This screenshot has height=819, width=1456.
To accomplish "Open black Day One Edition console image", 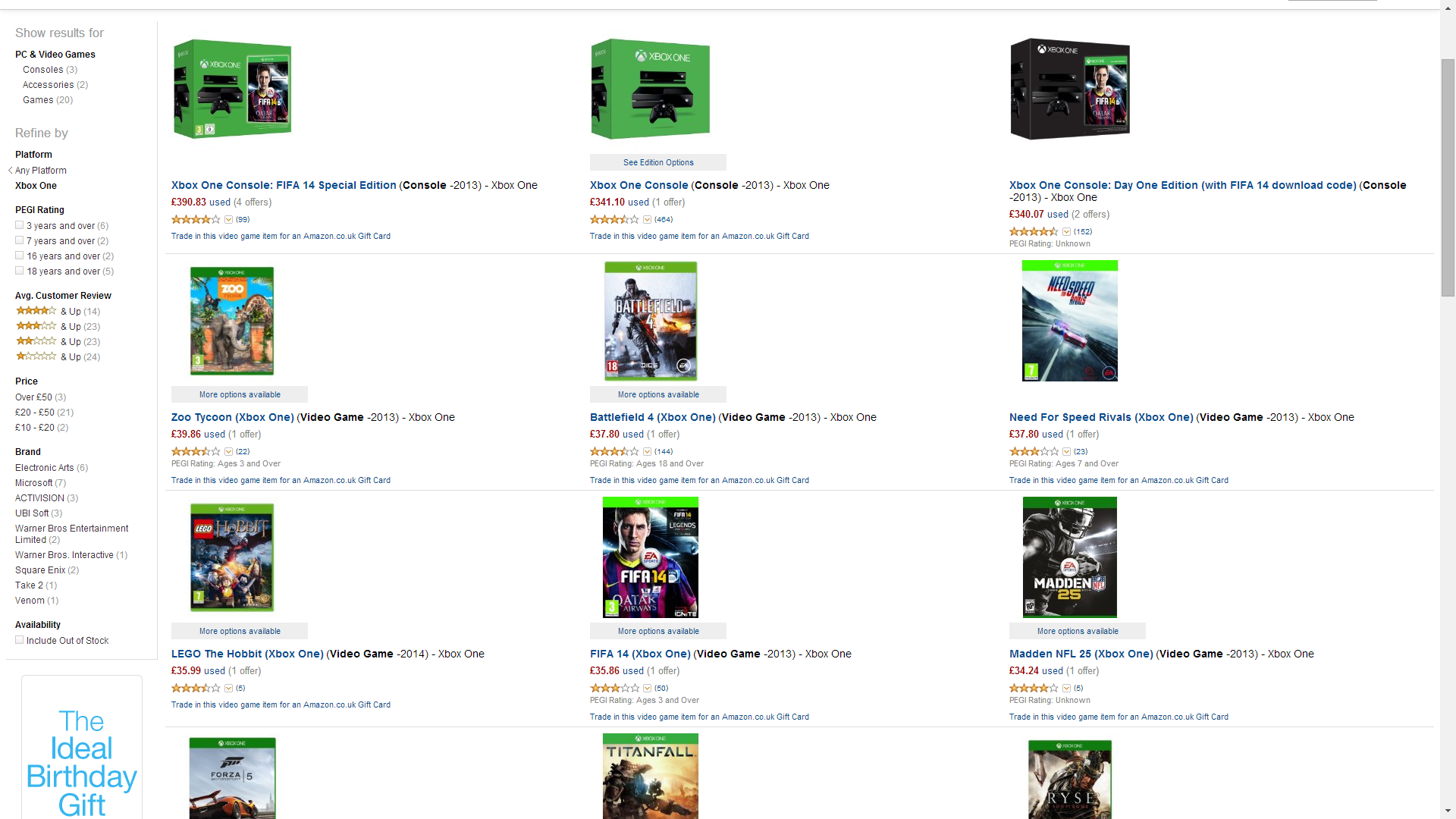I will [x=1070, y=89].
